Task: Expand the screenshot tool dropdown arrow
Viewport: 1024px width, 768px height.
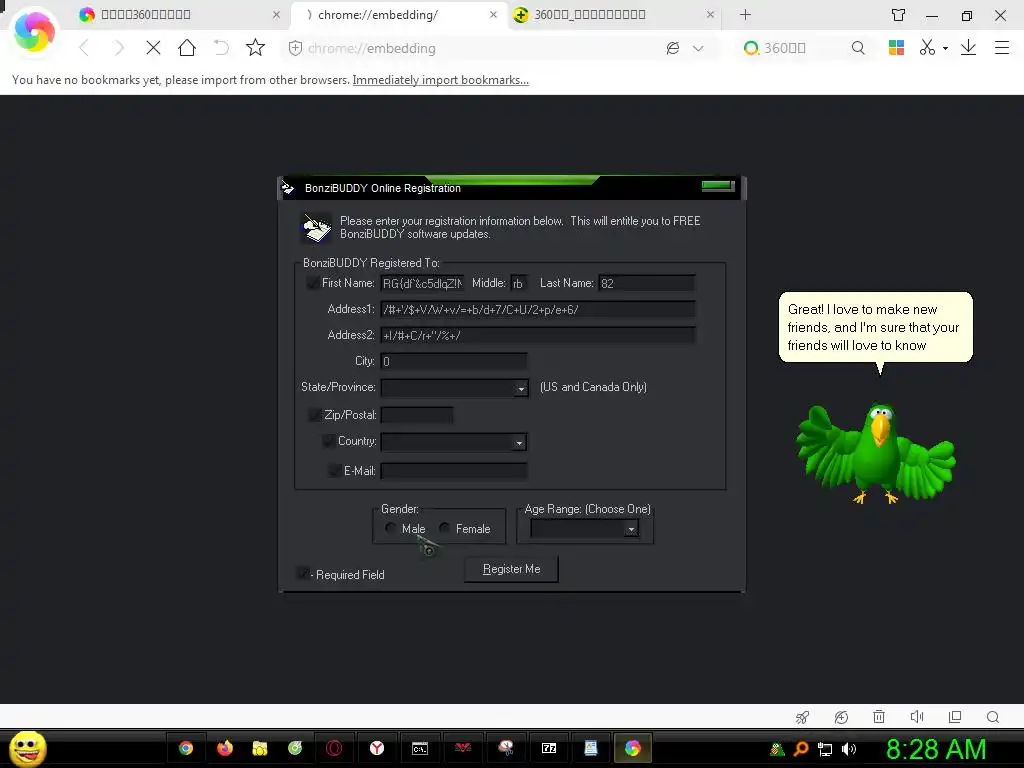Action: 945,48
